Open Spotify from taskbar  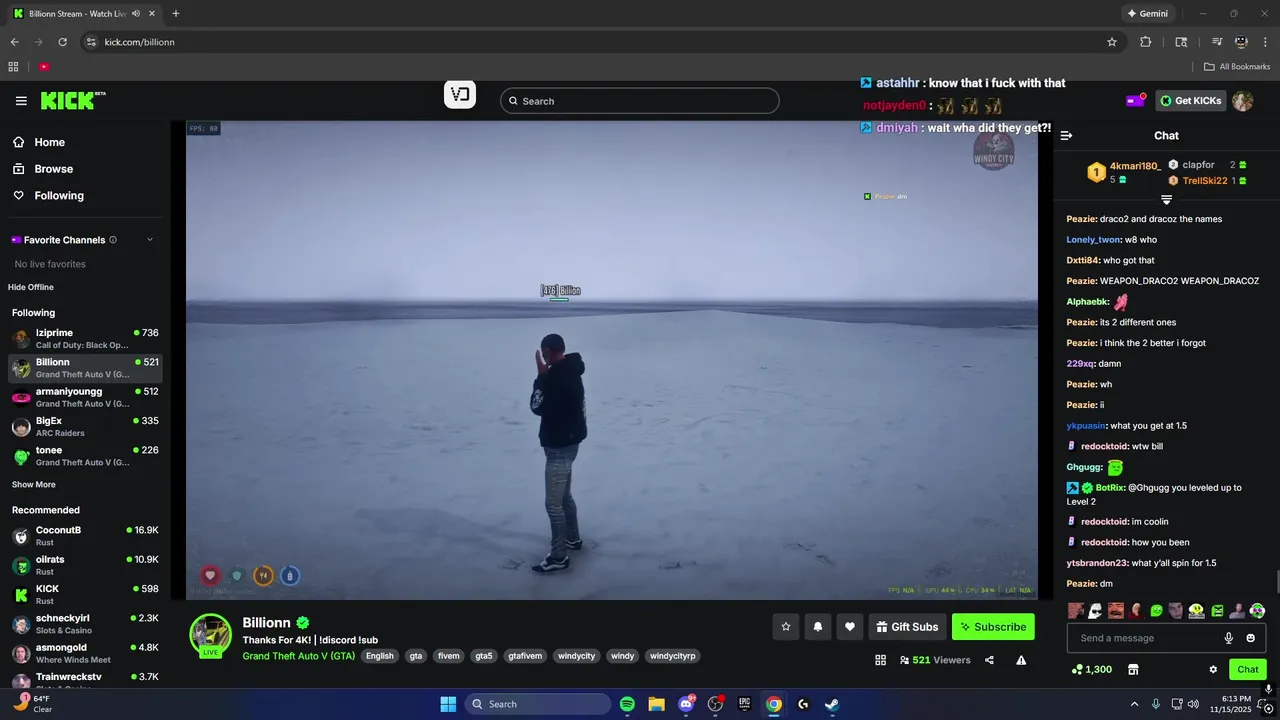pyautogui.click(x=627, y=704)
